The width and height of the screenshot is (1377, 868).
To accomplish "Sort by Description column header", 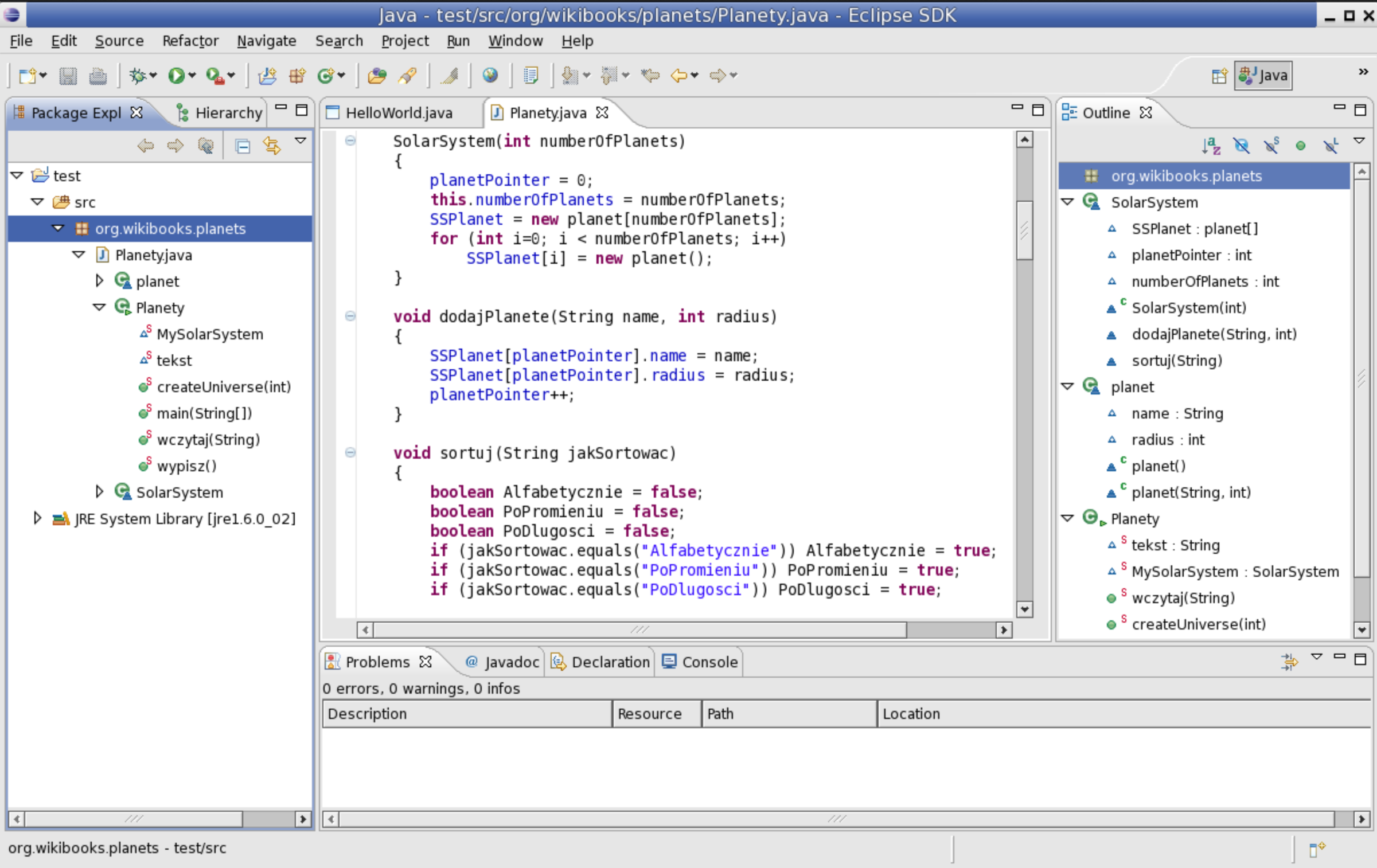I will (467, 714).
